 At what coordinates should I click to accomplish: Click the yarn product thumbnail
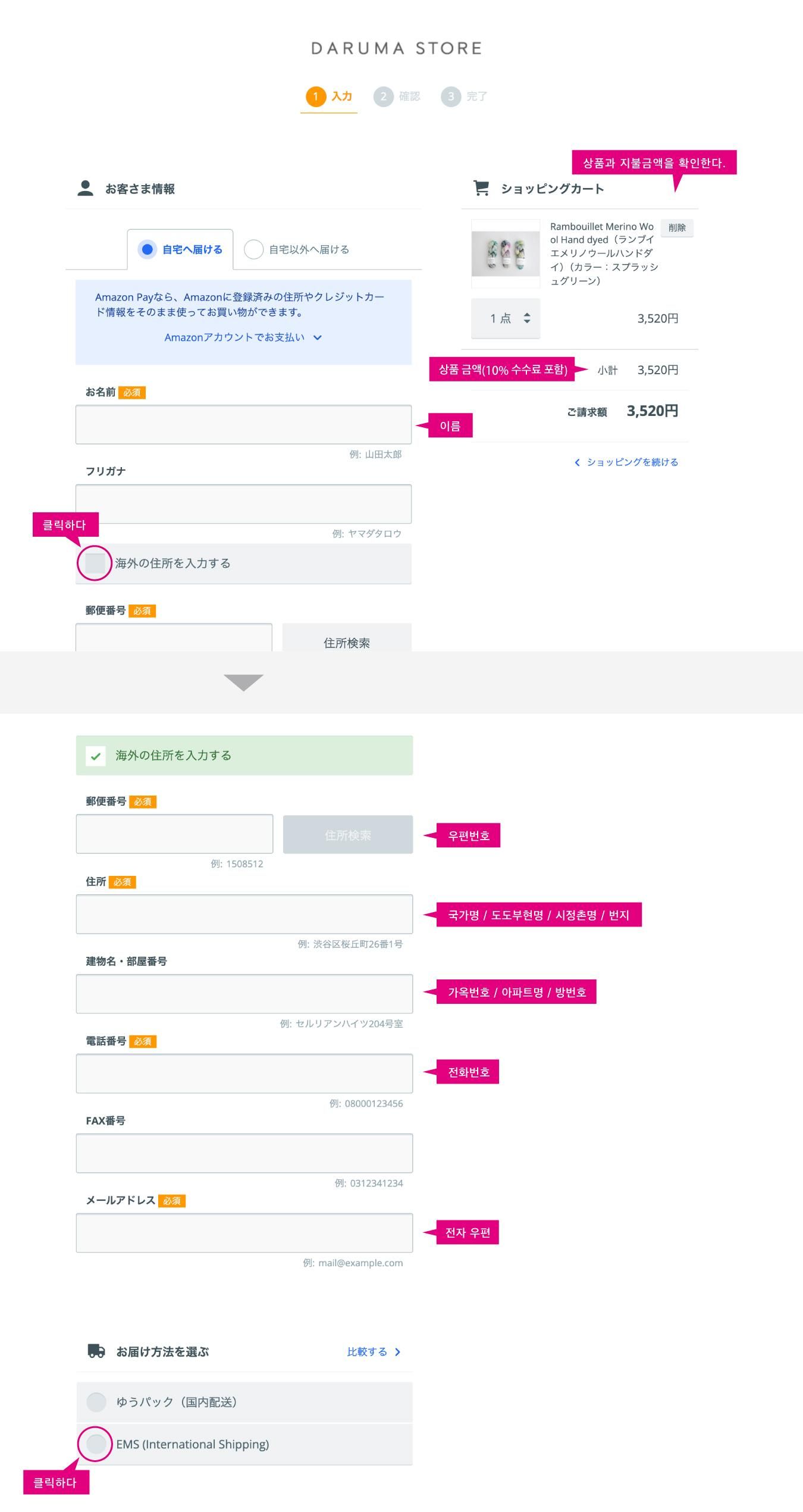(506, 253)
